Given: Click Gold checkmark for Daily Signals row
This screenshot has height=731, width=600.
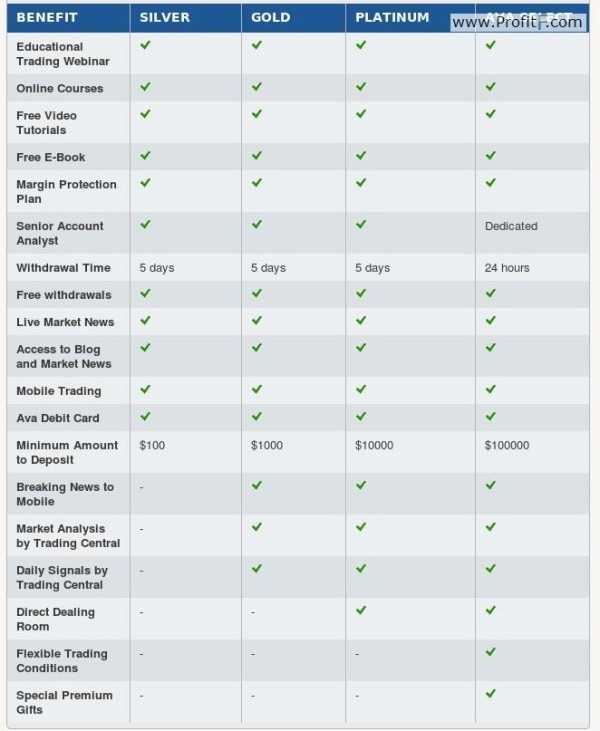Looking at the screenshot, I should click(257, 569).
